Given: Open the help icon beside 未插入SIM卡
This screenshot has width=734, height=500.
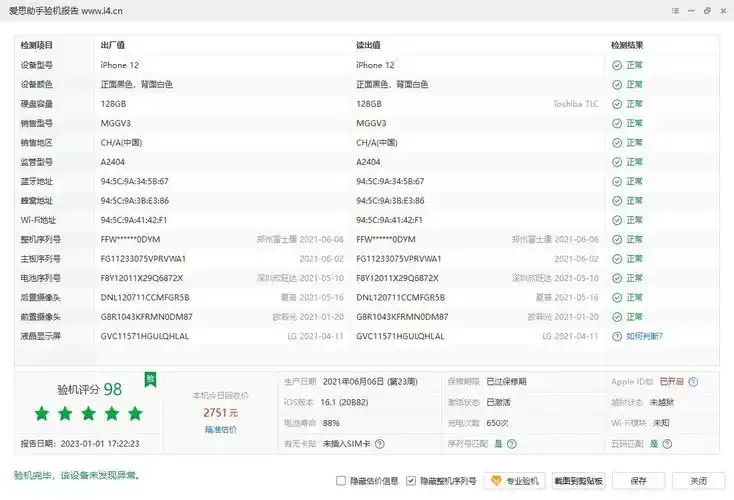Looking at the screenshot, I should [380, 443].
